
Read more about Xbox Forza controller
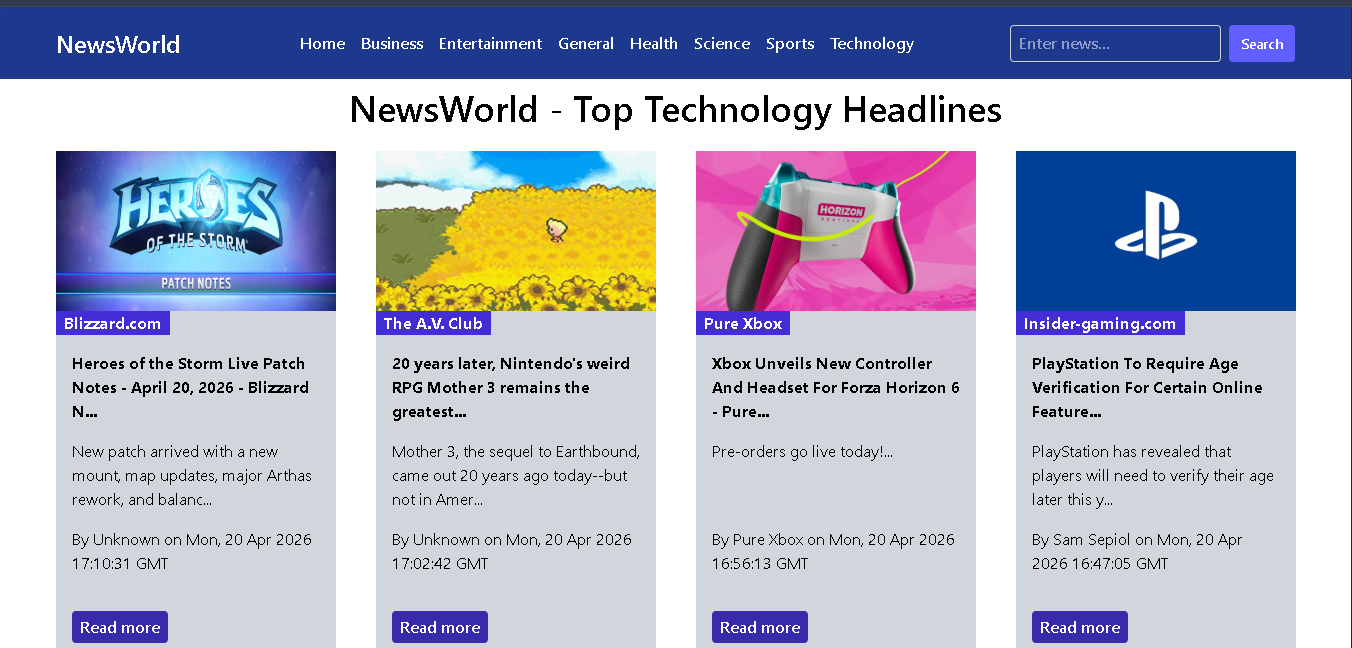pos(760,627)
